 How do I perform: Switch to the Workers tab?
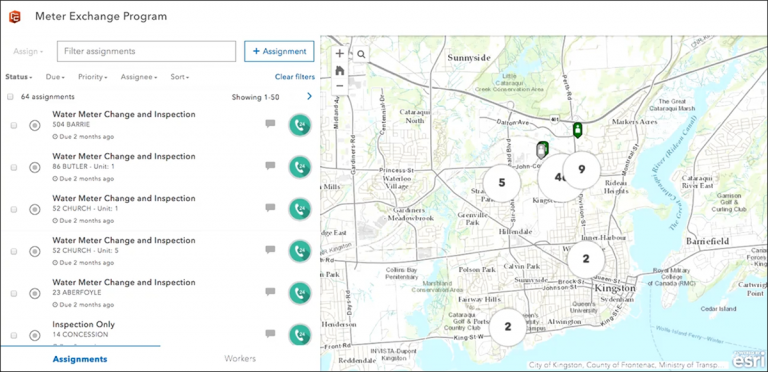(x=240, y=359)
